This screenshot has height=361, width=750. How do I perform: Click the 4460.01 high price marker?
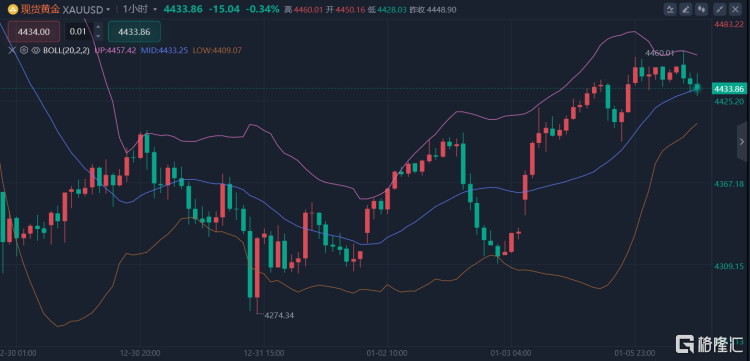(x=660, y=53)
